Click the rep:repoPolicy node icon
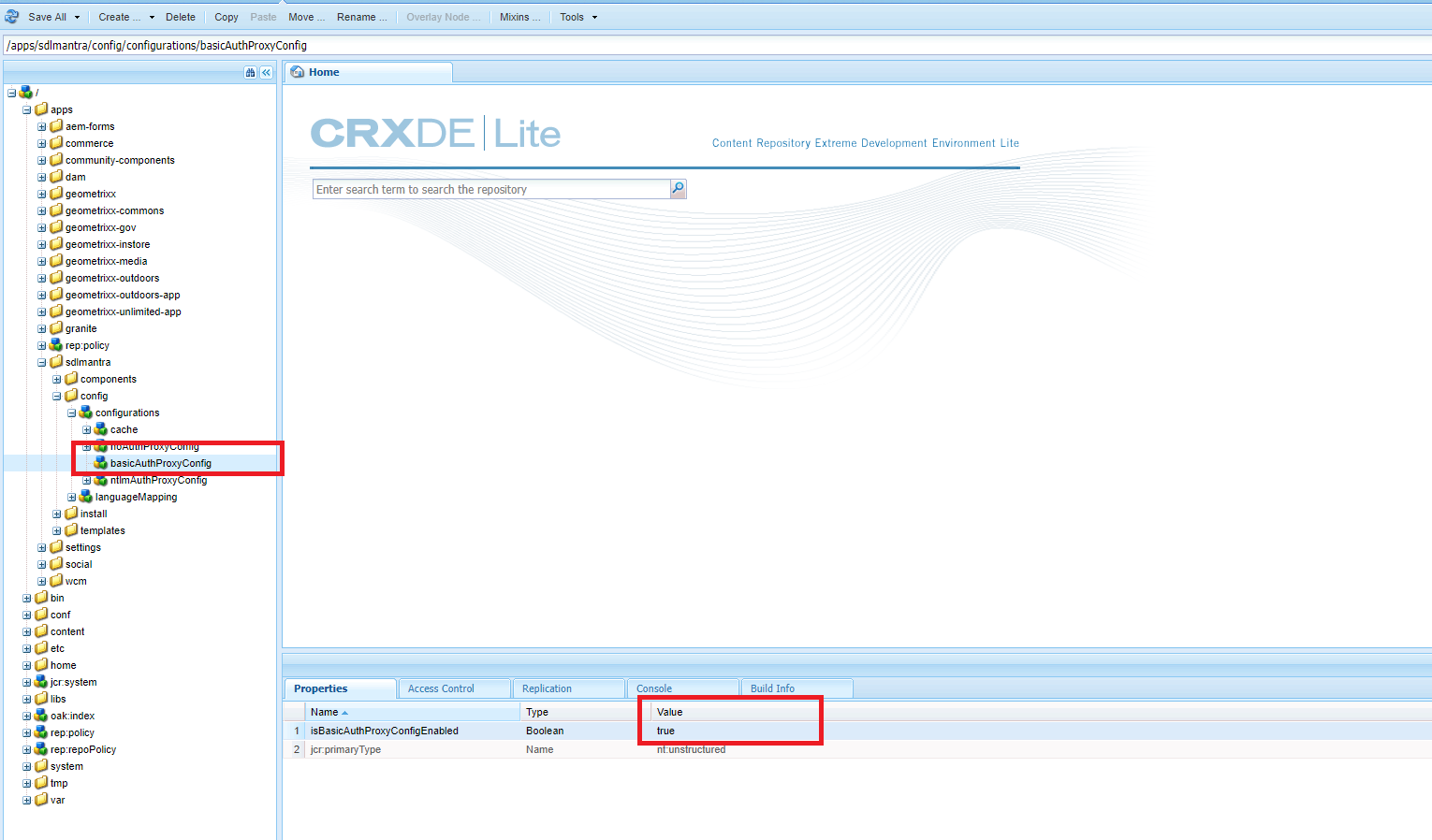The image size is (1432, 840). coord(41,749)
